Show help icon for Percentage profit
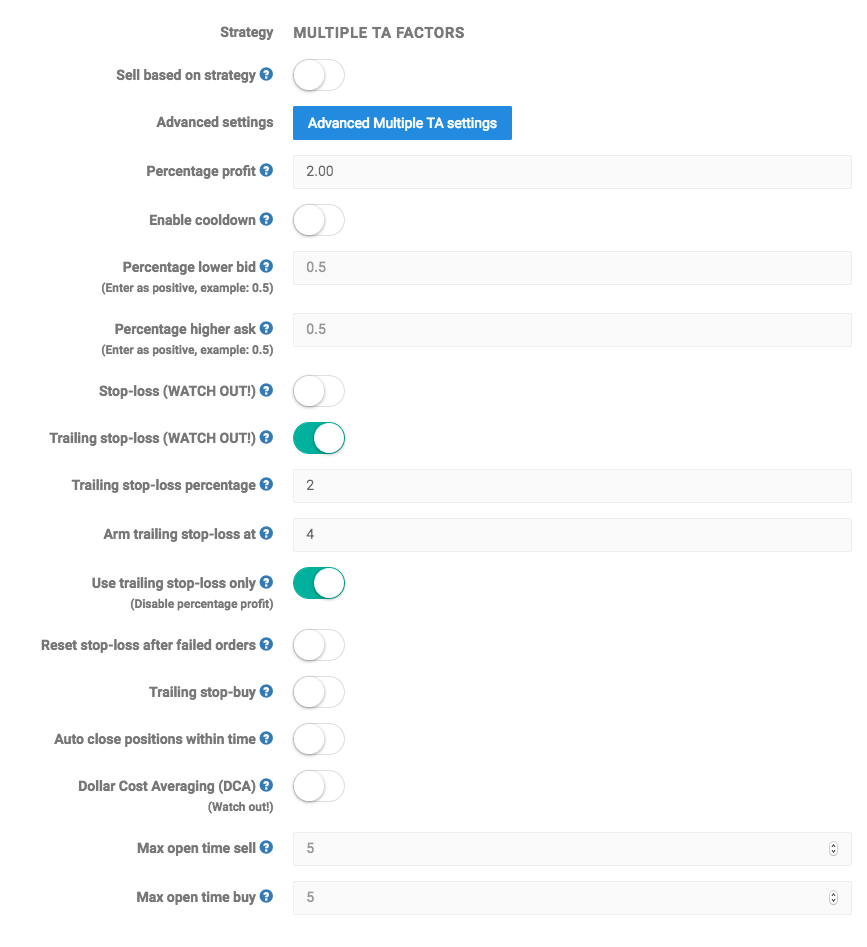 (x=266, y=170)
